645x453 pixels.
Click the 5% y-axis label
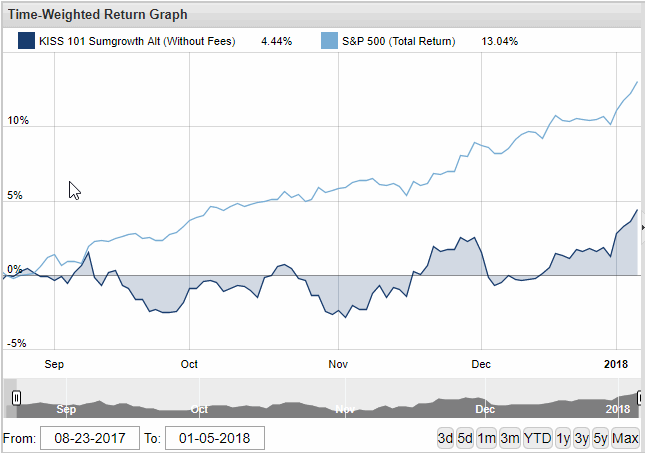(x=15, y=195)
